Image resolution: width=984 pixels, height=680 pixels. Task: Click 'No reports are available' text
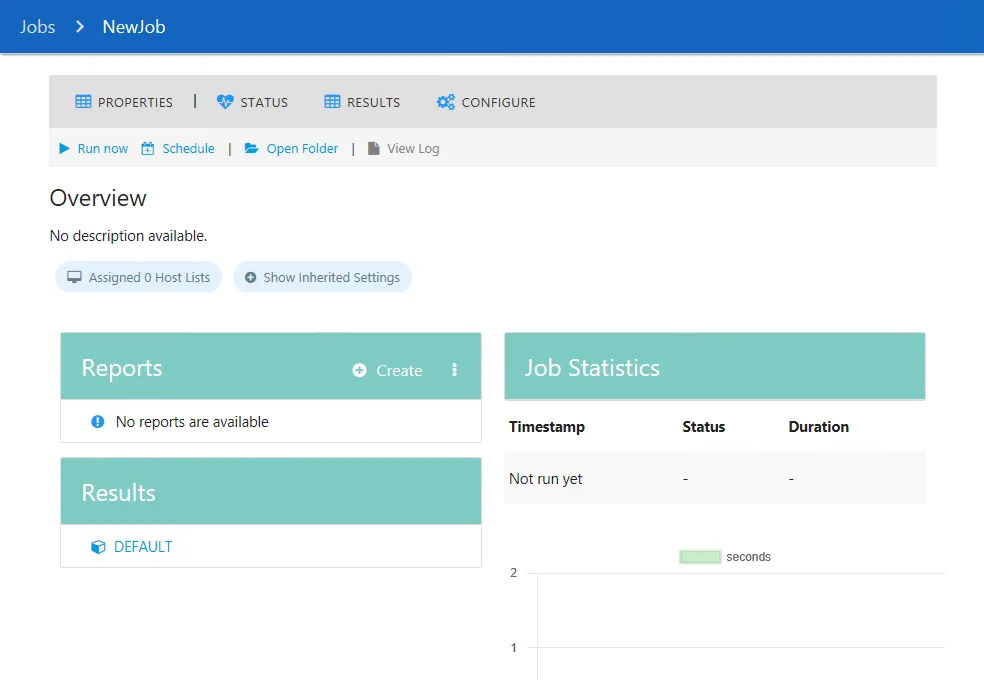pyautogui.click(x=192, y=422)
